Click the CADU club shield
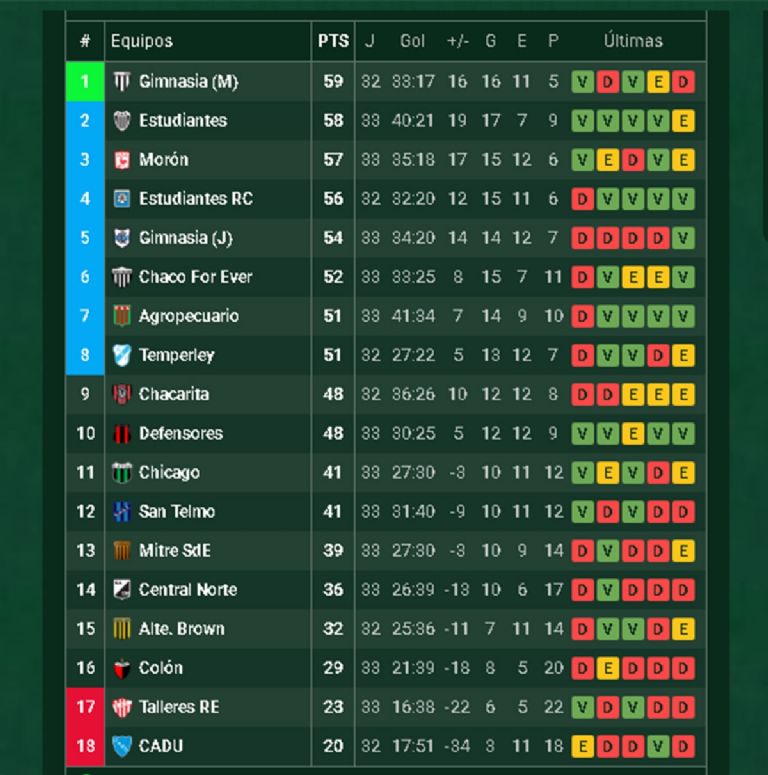Screen dimensions: 768x775 click(x=122, y=746)
